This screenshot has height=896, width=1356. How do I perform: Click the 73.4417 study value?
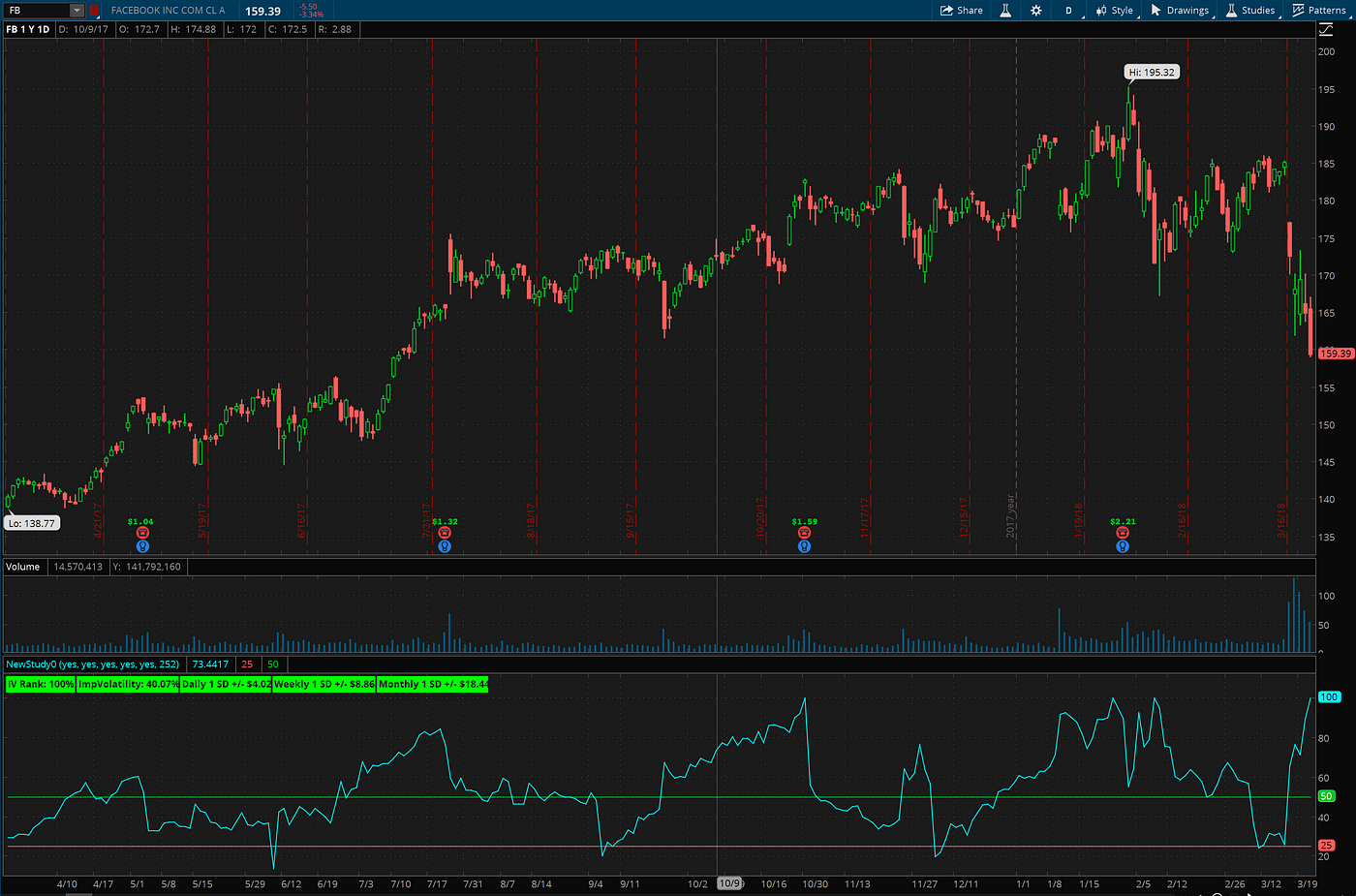point(210,664)
